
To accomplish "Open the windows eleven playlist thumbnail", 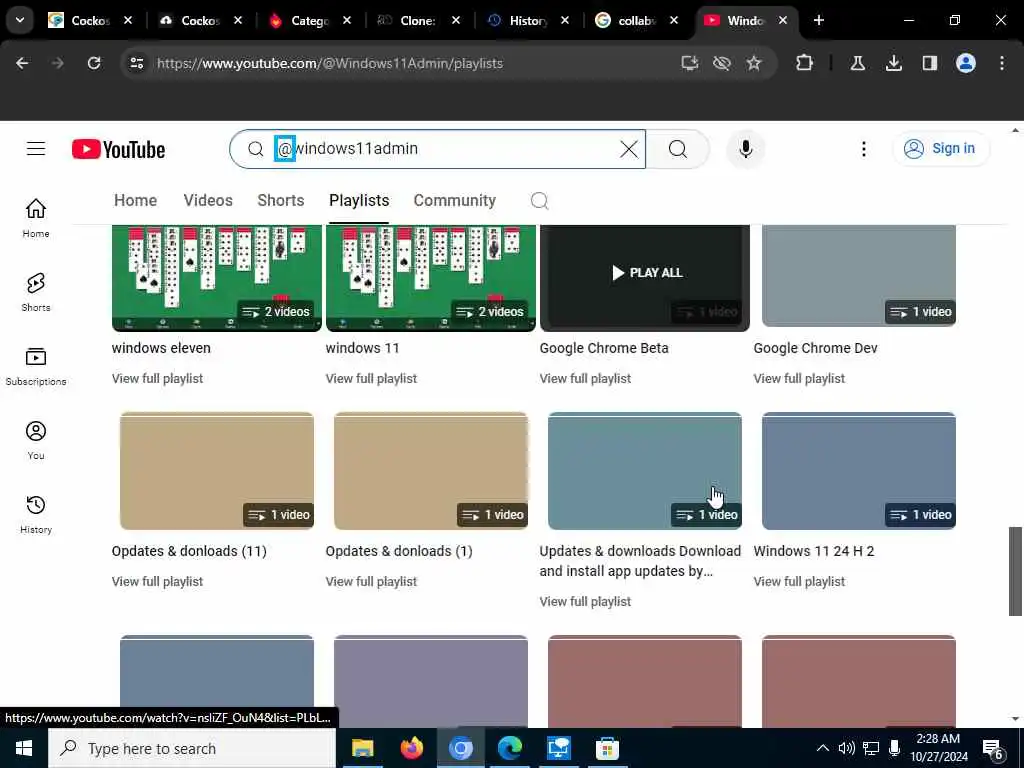I will click(x=217, y=278).
